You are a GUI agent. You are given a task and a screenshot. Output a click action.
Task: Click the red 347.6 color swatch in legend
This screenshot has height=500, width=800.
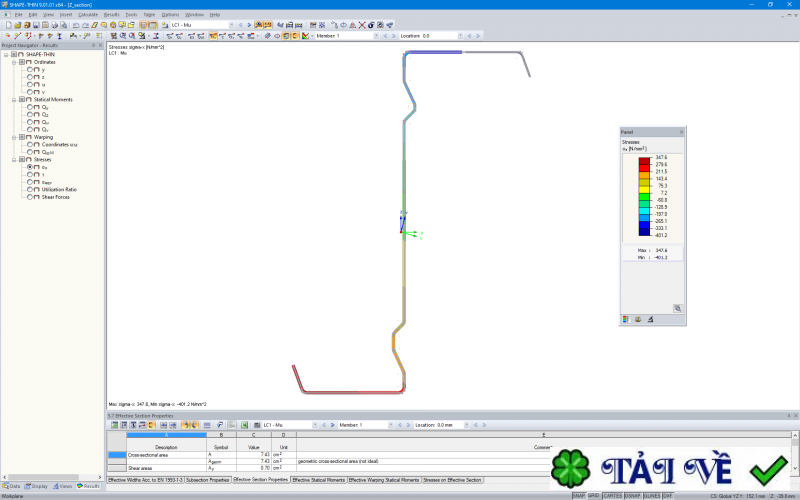pos(644,161)
